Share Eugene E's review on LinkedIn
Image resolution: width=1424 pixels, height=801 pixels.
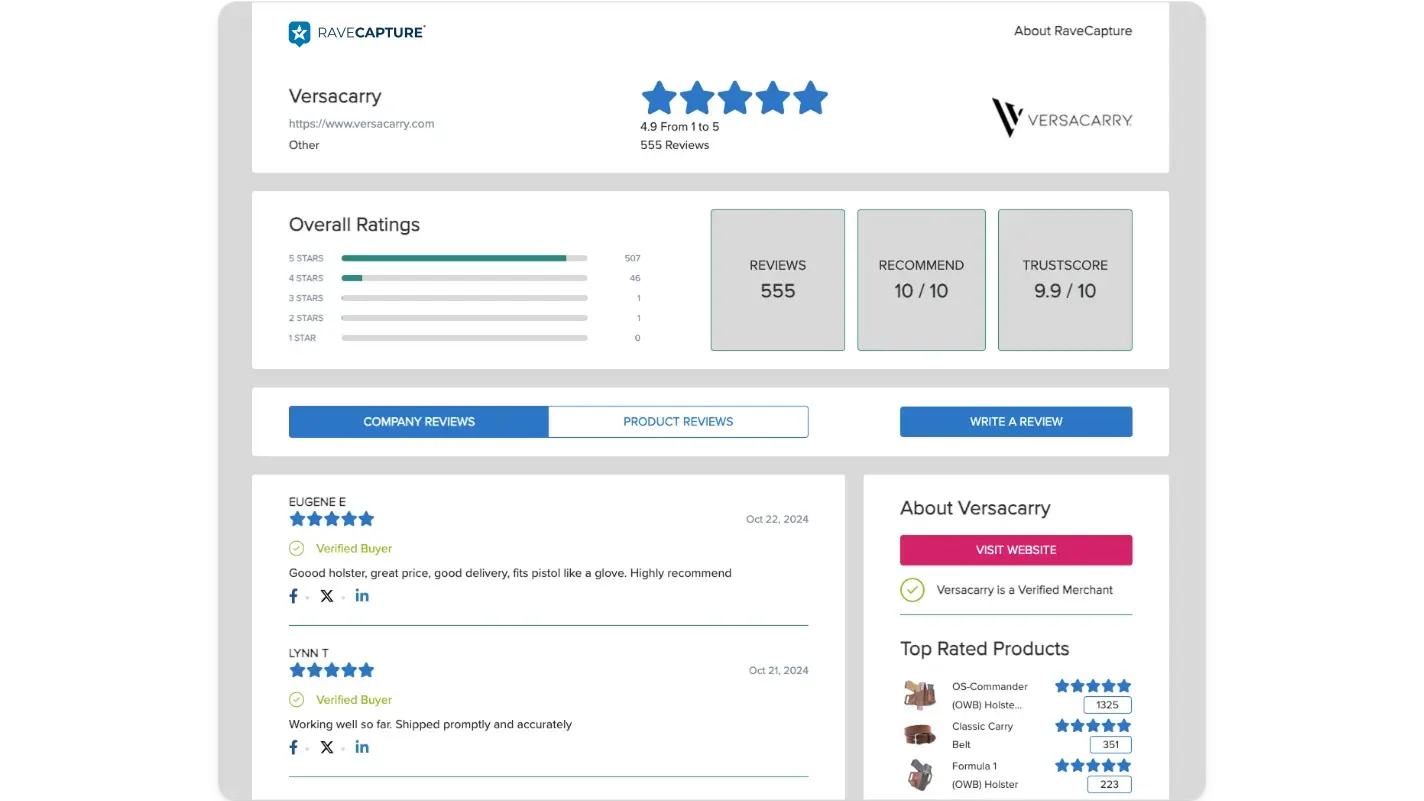[362, 596]
